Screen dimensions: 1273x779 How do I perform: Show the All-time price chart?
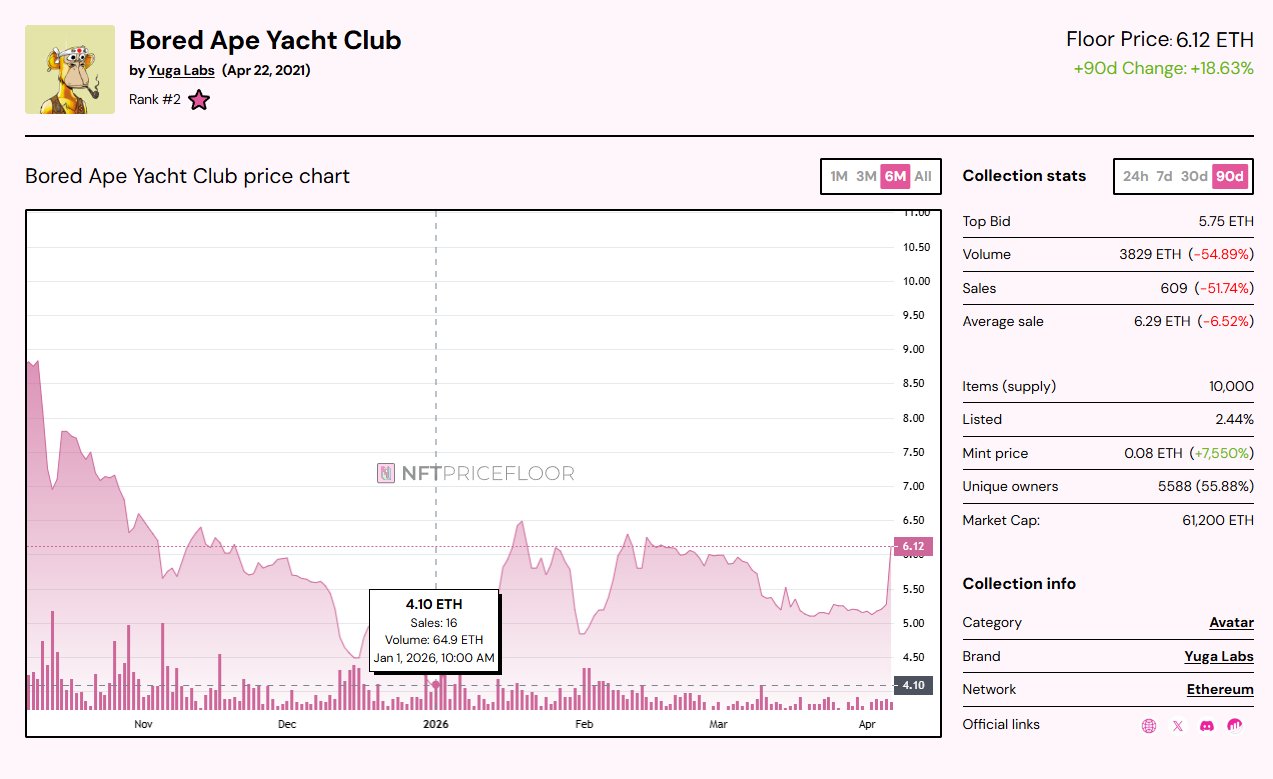923,177
